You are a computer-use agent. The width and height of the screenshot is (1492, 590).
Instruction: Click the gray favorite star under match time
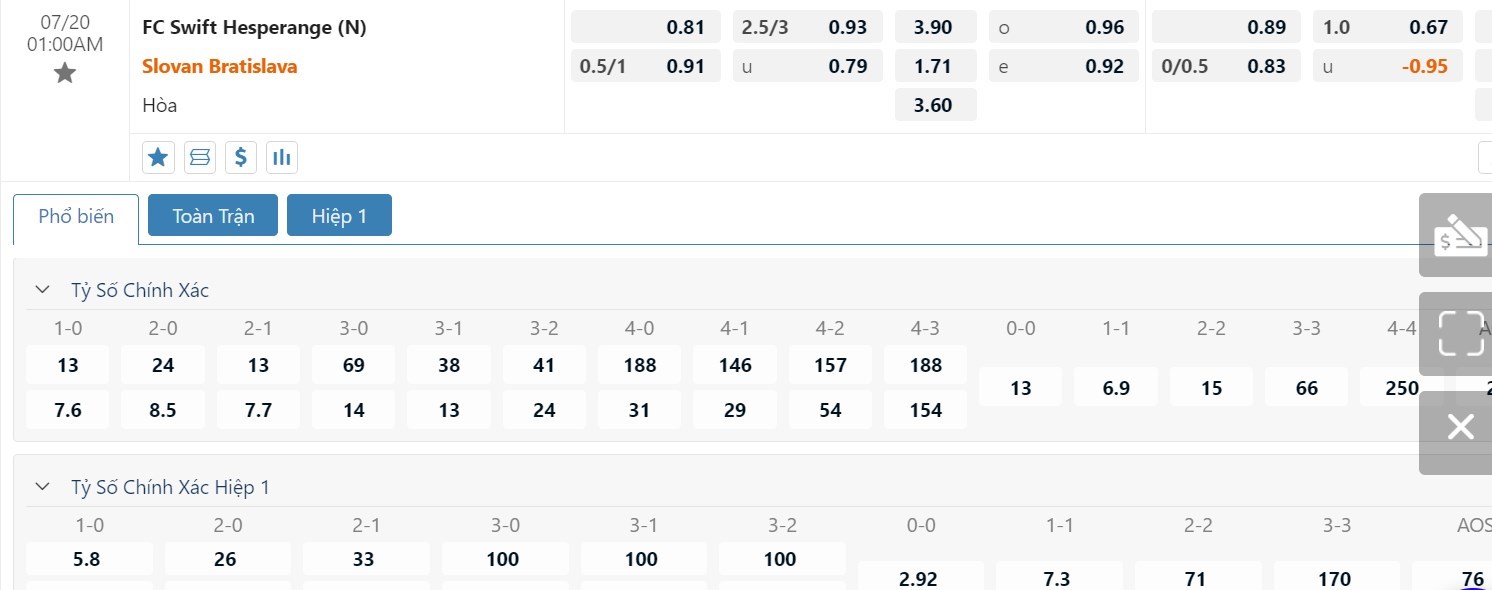click(65, 73)
